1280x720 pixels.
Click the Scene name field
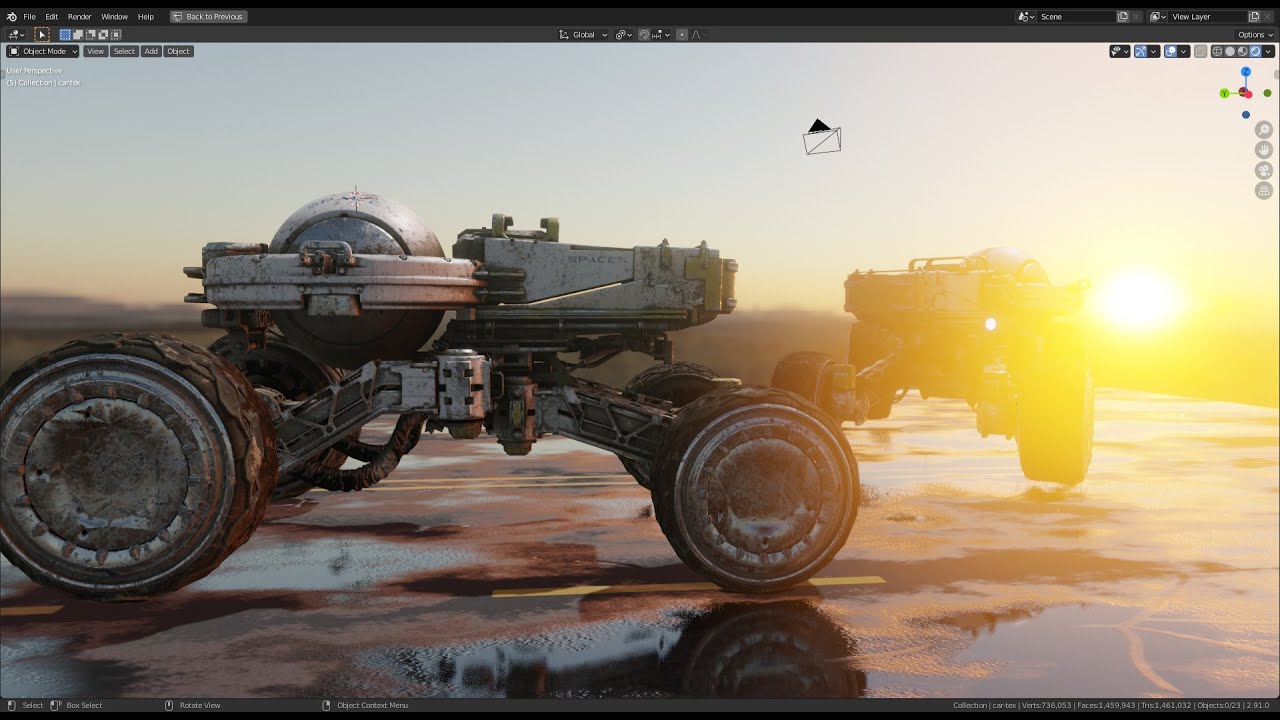(x=1076, y=17)
